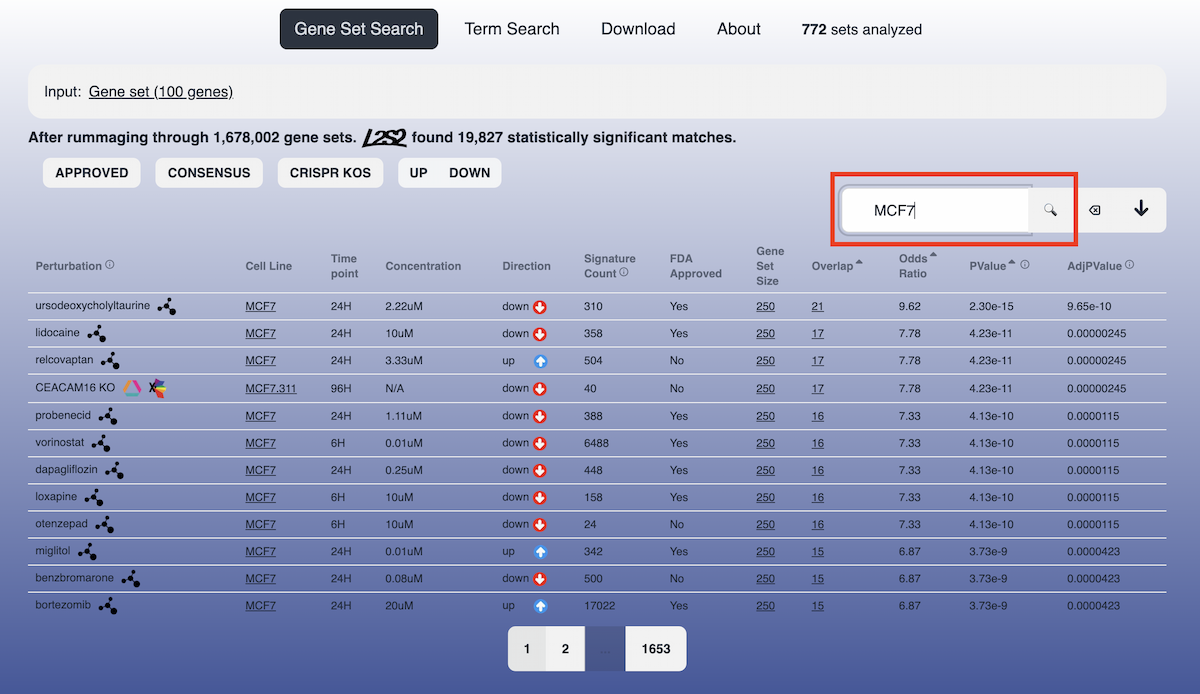The height and width of the screenshot is (694, 1200).
Task: Filter results by UP direction
Action: point(418,173)
